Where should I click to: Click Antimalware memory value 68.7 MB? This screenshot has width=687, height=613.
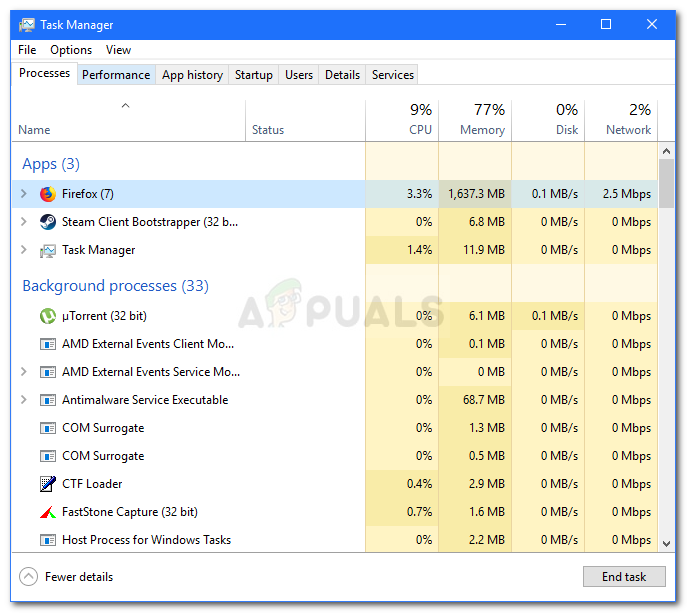coord(484,400)
